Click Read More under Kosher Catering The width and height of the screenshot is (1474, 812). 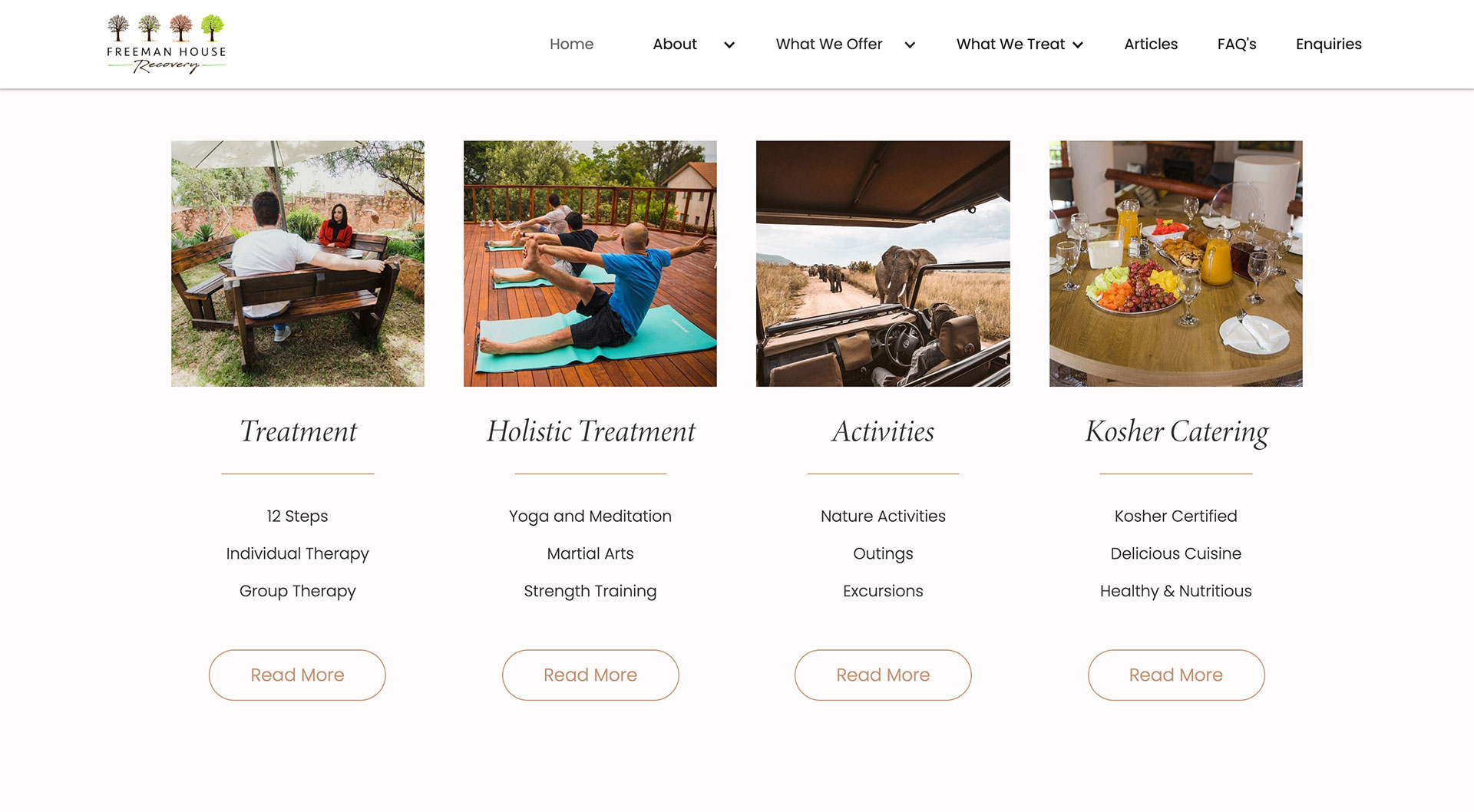tap(1176, 675)
